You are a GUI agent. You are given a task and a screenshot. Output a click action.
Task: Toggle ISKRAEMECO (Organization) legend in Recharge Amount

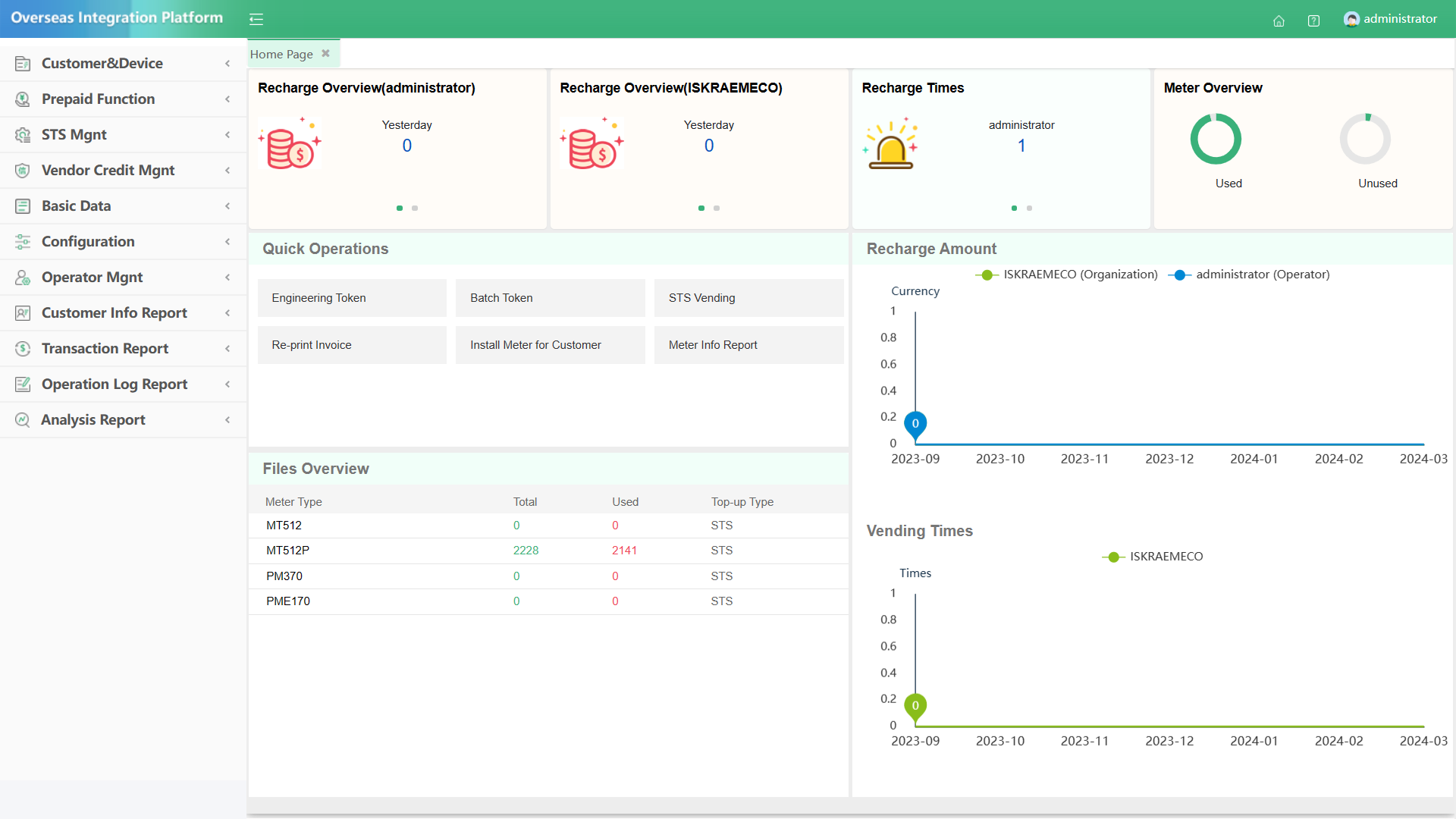[1067, 275]
